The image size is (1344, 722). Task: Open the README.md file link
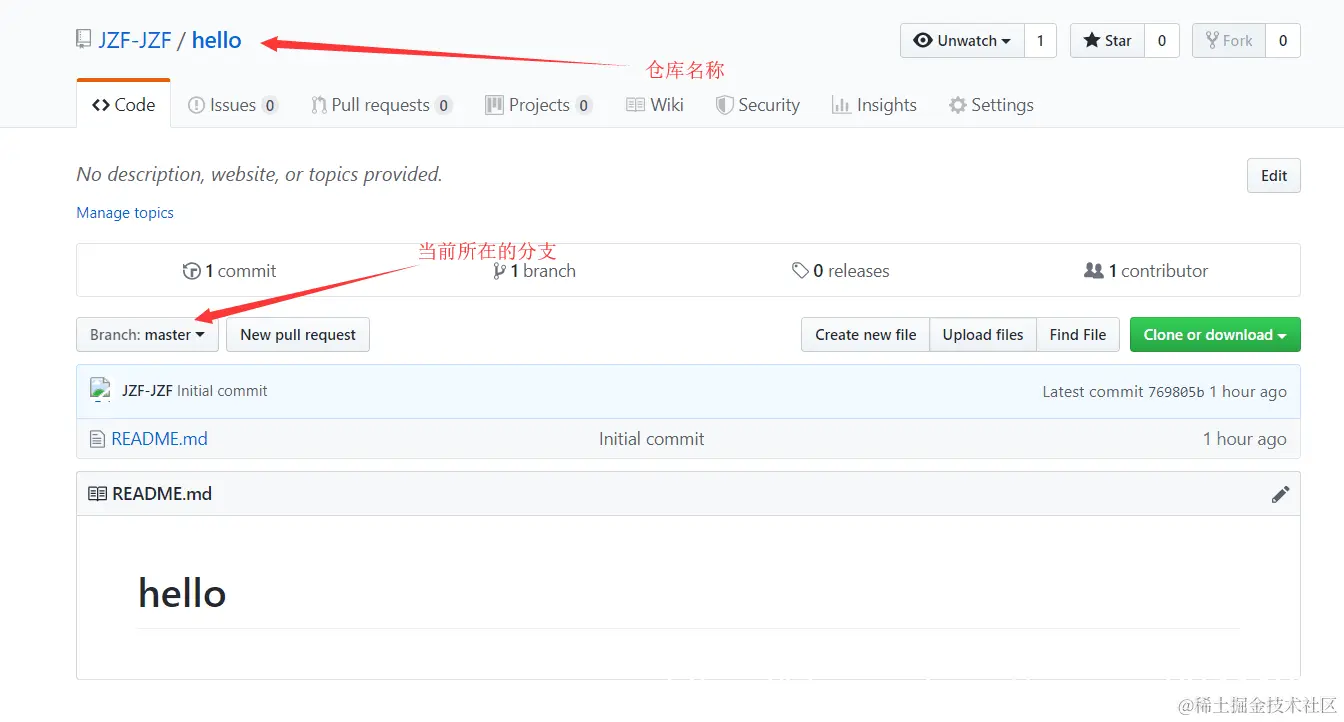[160, 439]
